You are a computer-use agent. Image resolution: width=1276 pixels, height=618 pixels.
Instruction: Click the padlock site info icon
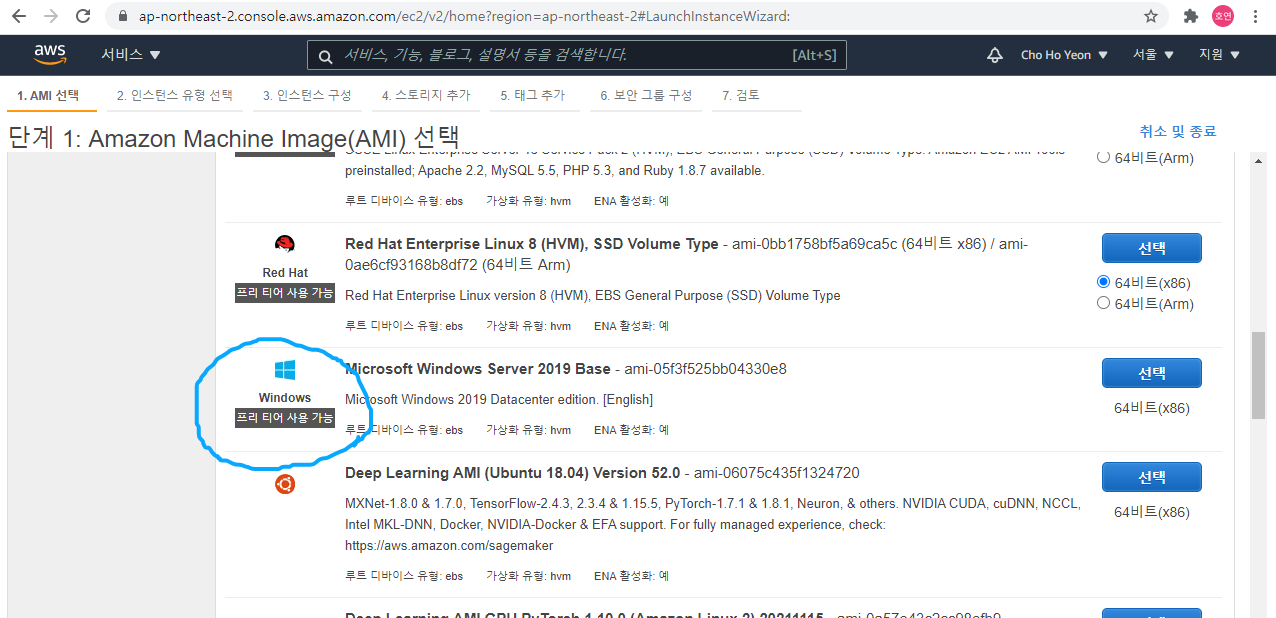click(x=123, y=17)
